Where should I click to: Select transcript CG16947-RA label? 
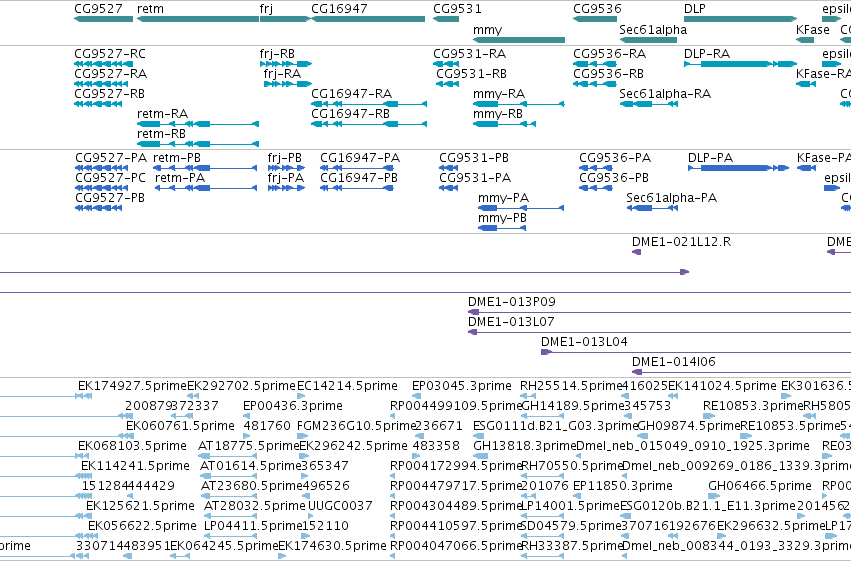coord(351,94)
